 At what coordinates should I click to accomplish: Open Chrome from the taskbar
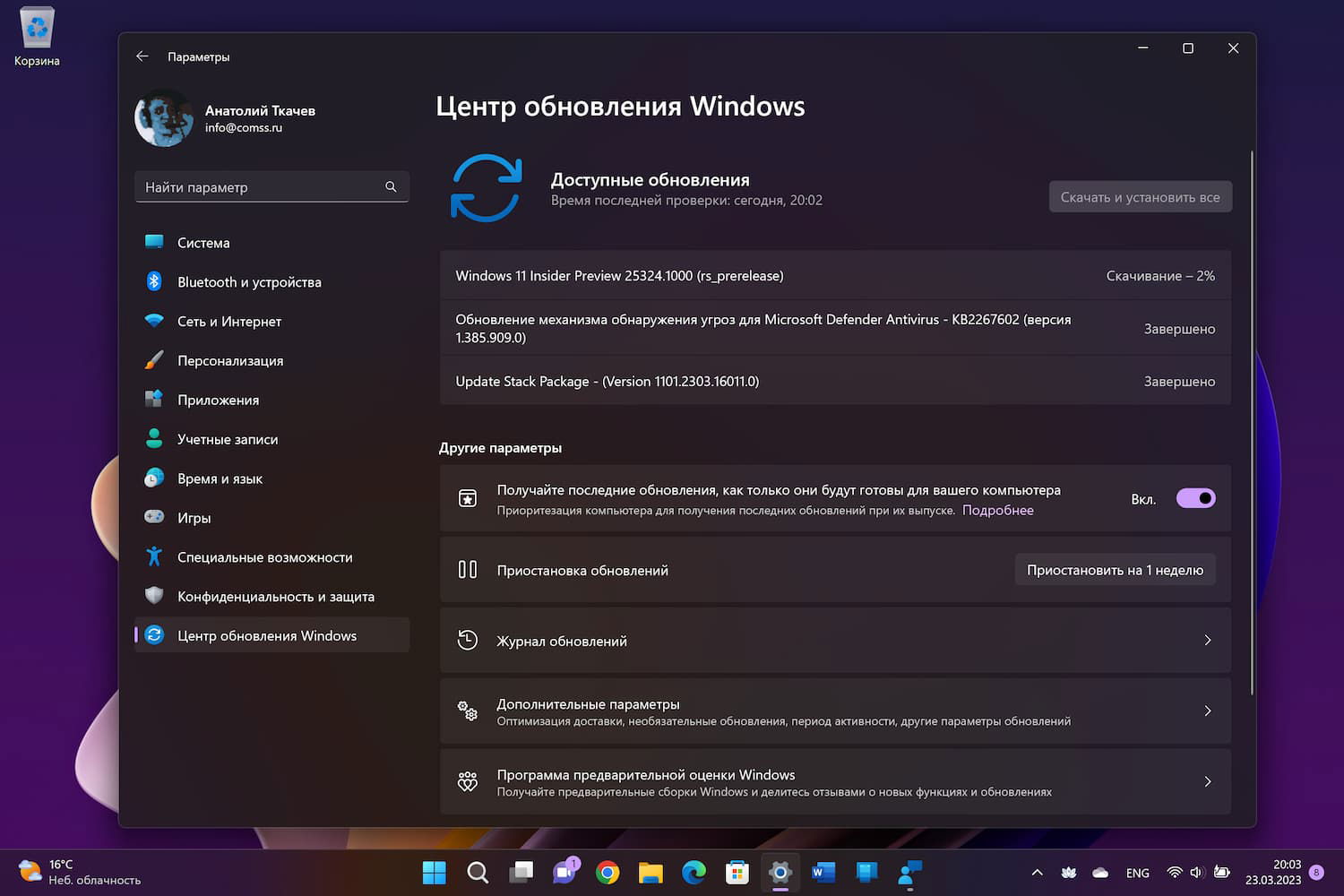(607, 872)
